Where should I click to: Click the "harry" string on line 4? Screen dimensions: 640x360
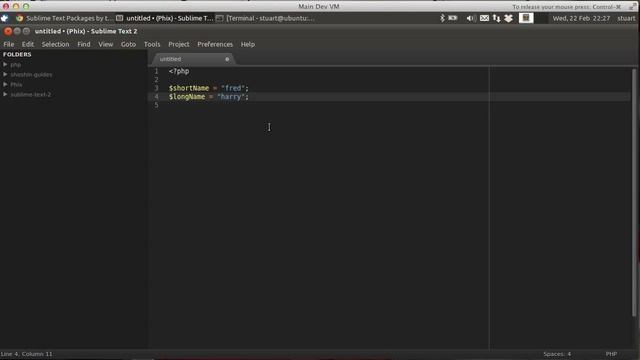point(231,97)
